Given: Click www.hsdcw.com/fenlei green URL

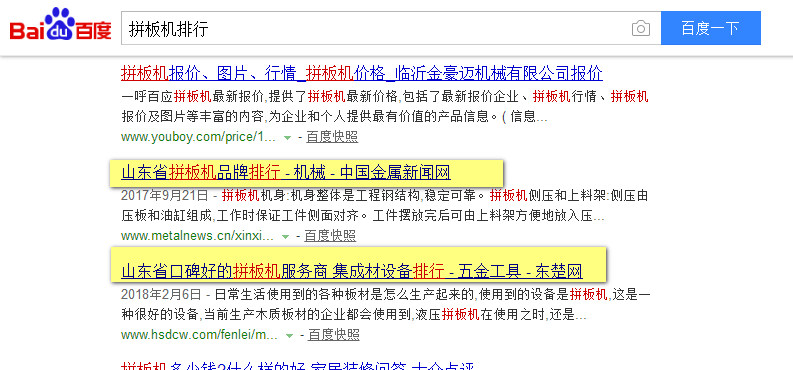Looking at the screenshot, I should pos(199,335).
